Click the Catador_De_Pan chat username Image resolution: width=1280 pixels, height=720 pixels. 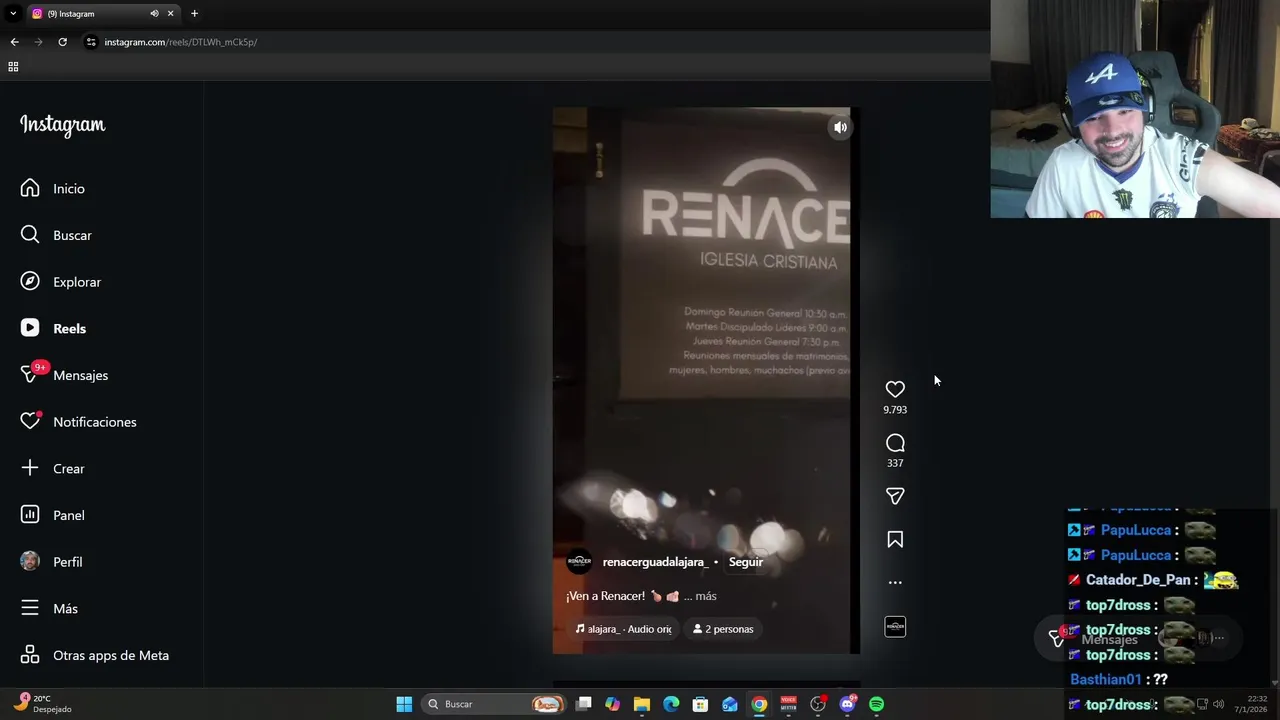click(1138, 580)
